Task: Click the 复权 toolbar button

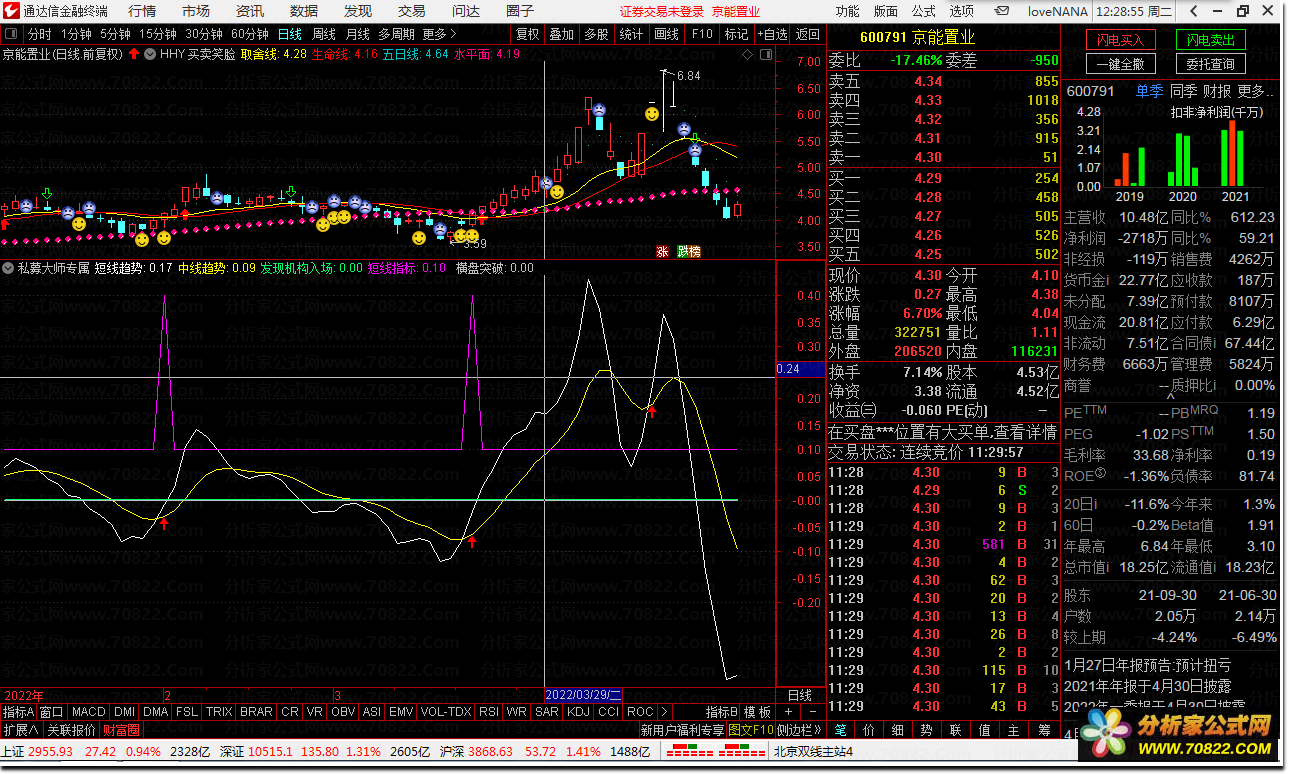Action: [527, 34]
